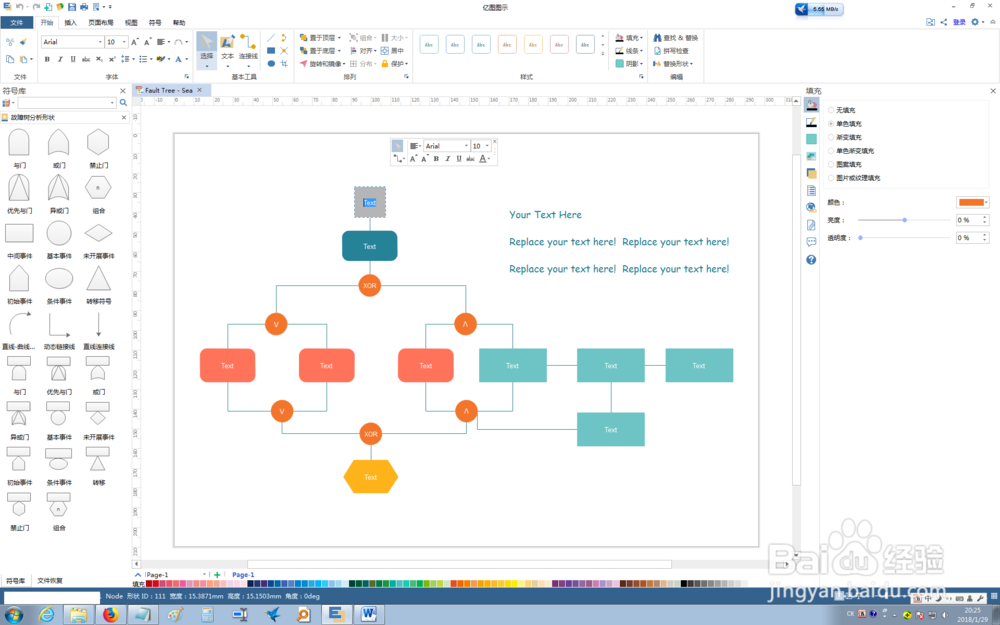1000x625 pixels.
Task: Click the teal Text box under selected shape
Action: [370, 246]
